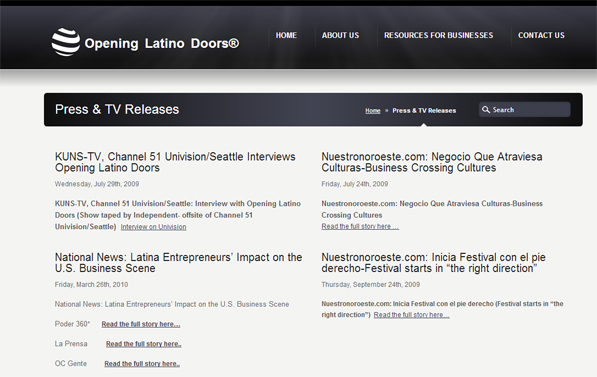Screen dimensions: 597x377
Task: Open the Negocio Que Atraviesa Culturas headline
Action: click(x=432, y=162)
